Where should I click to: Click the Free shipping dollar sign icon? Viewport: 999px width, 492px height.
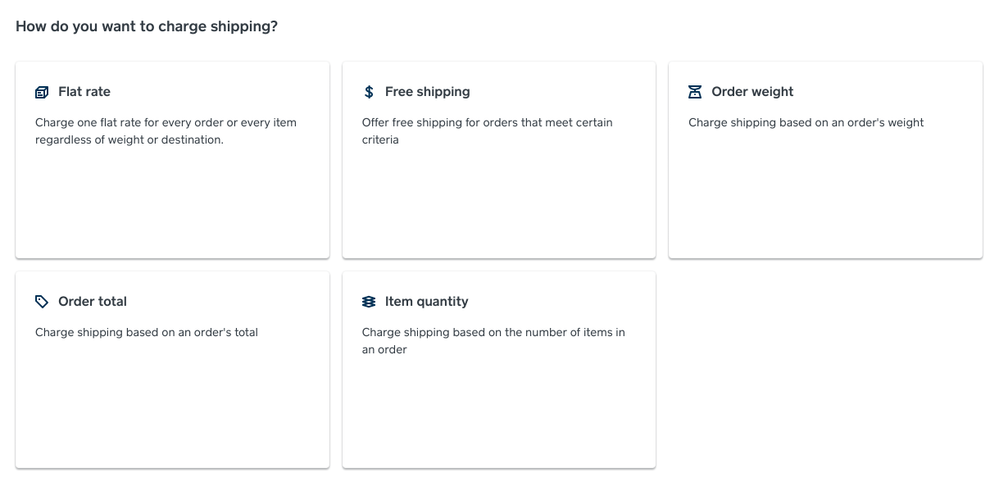(x=369, y=92)
